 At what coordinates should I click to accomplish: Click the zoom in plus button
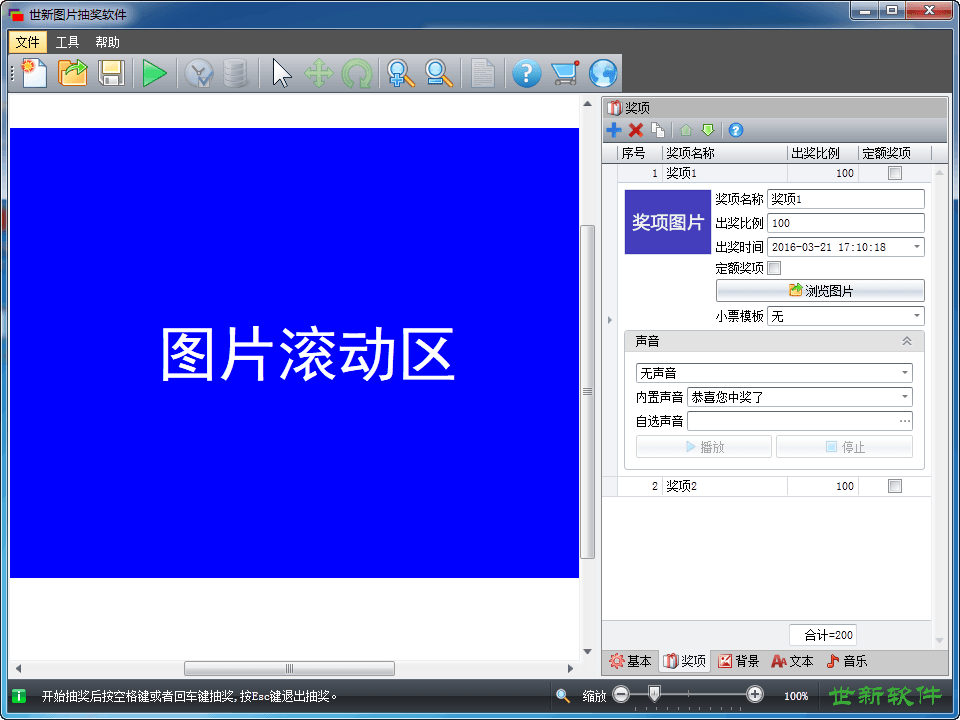755,695
